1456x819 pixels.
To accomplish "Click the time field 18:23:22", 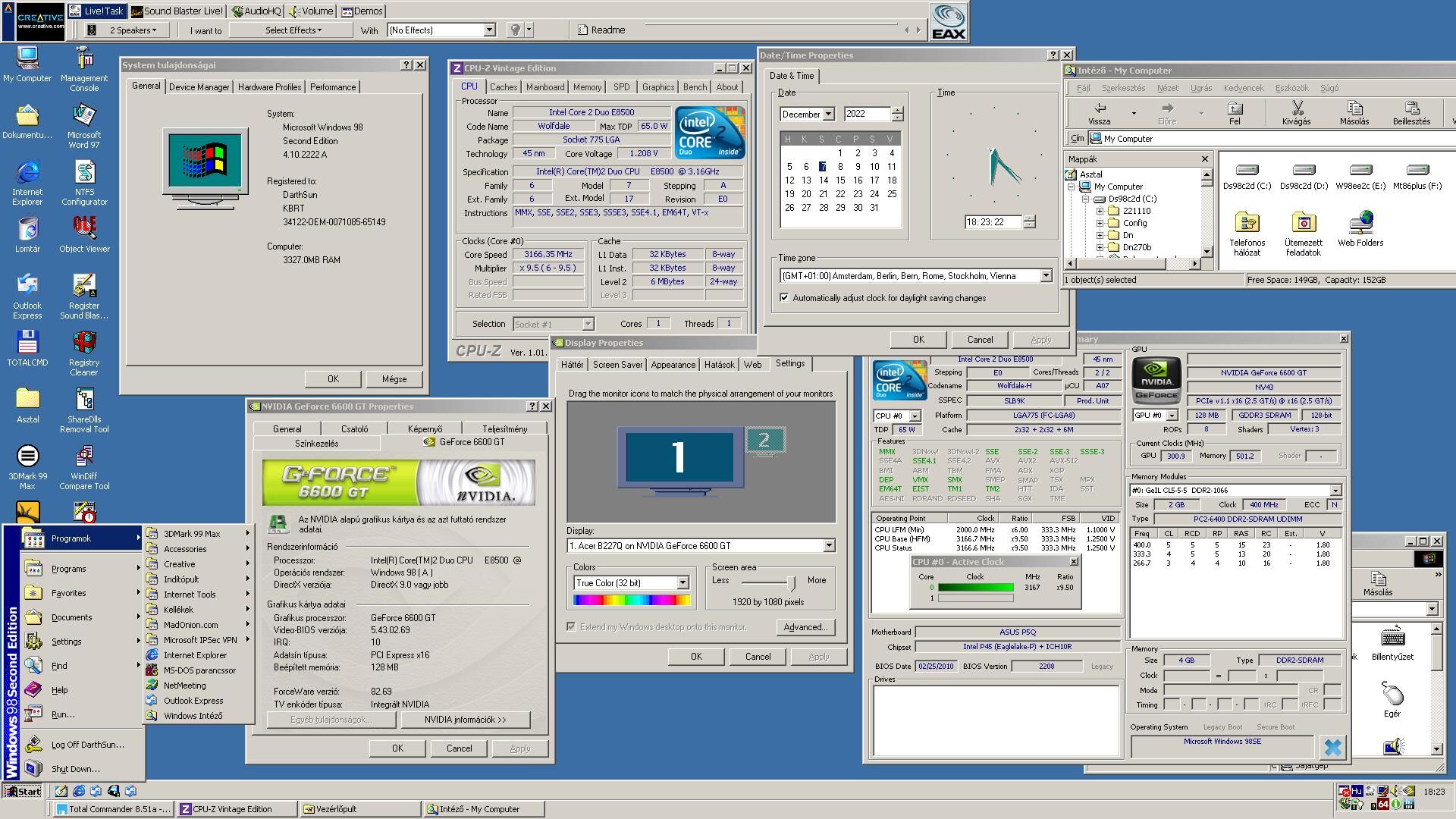I will click(992, 222).
